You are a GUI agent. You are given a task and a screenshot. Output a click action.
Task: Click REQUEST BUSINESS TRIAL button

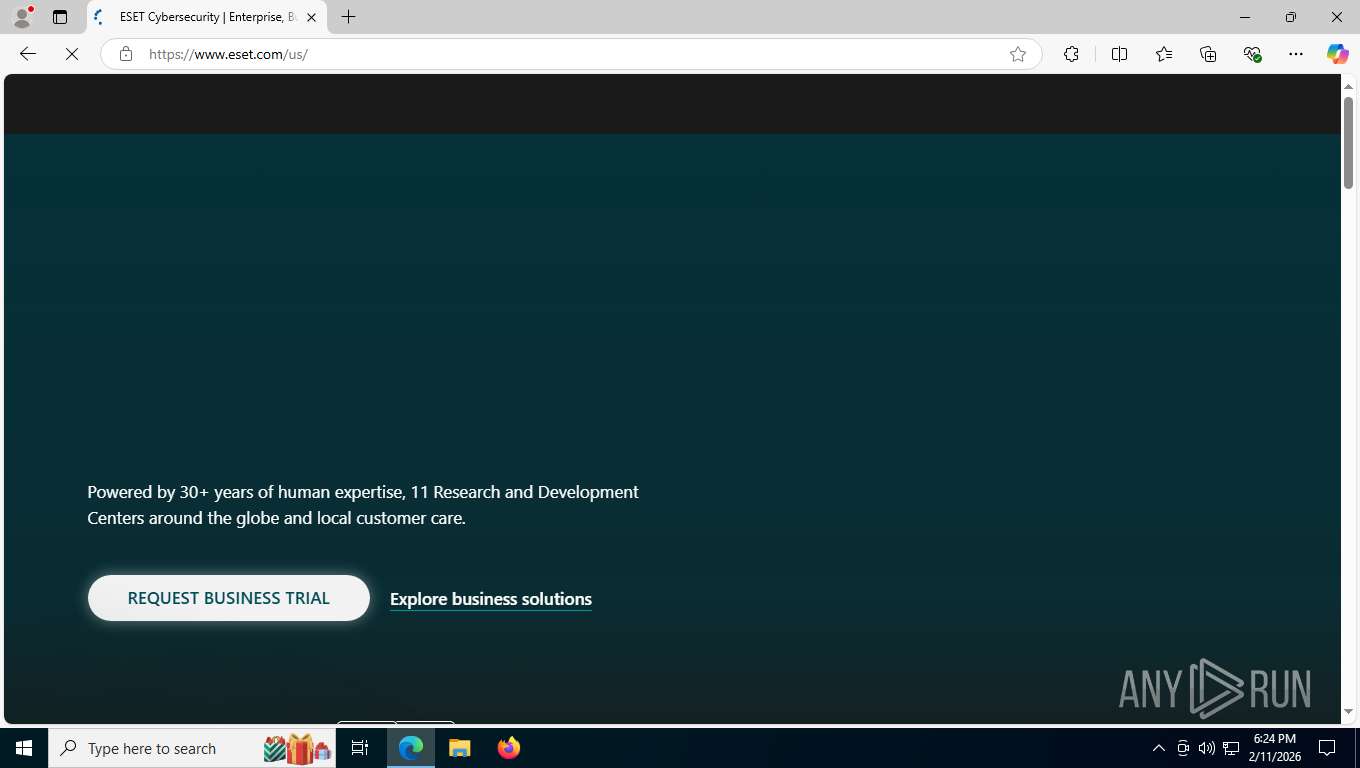click(229, 598)
